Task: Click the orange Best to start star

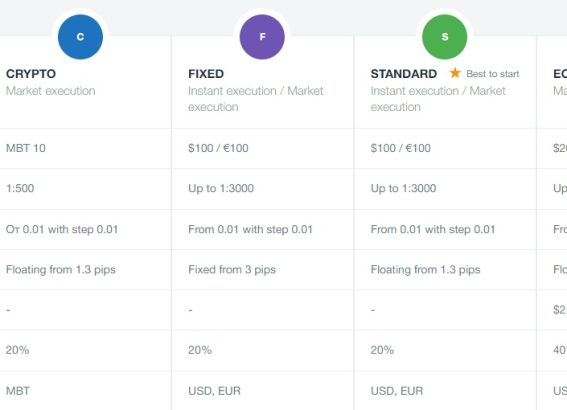Action: 455,73
